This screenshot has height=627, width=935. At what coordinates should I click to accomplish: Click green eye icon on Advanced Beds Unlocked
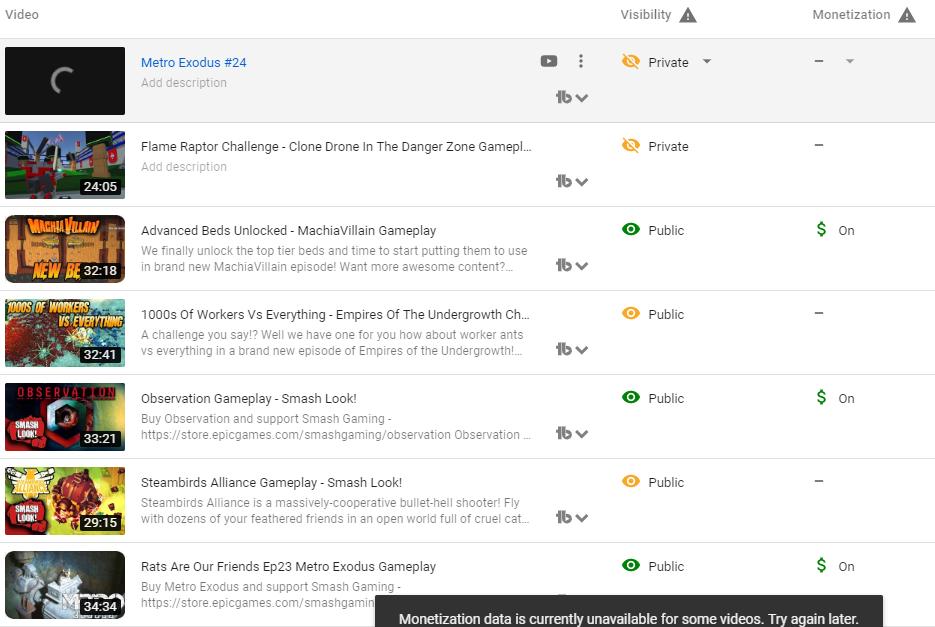(x=630, y=230)
